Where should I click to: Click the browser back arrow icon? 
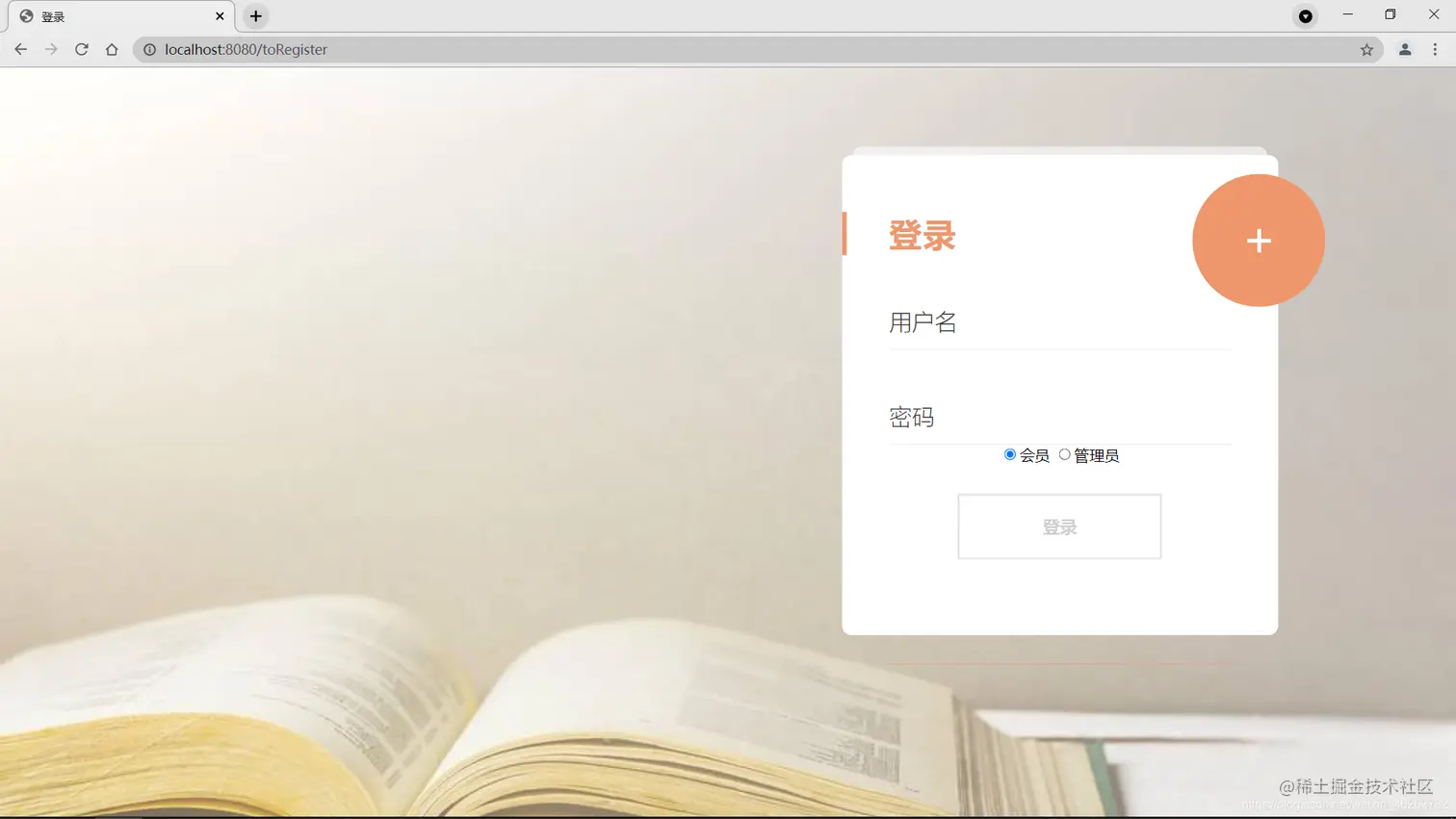point(20,49)
